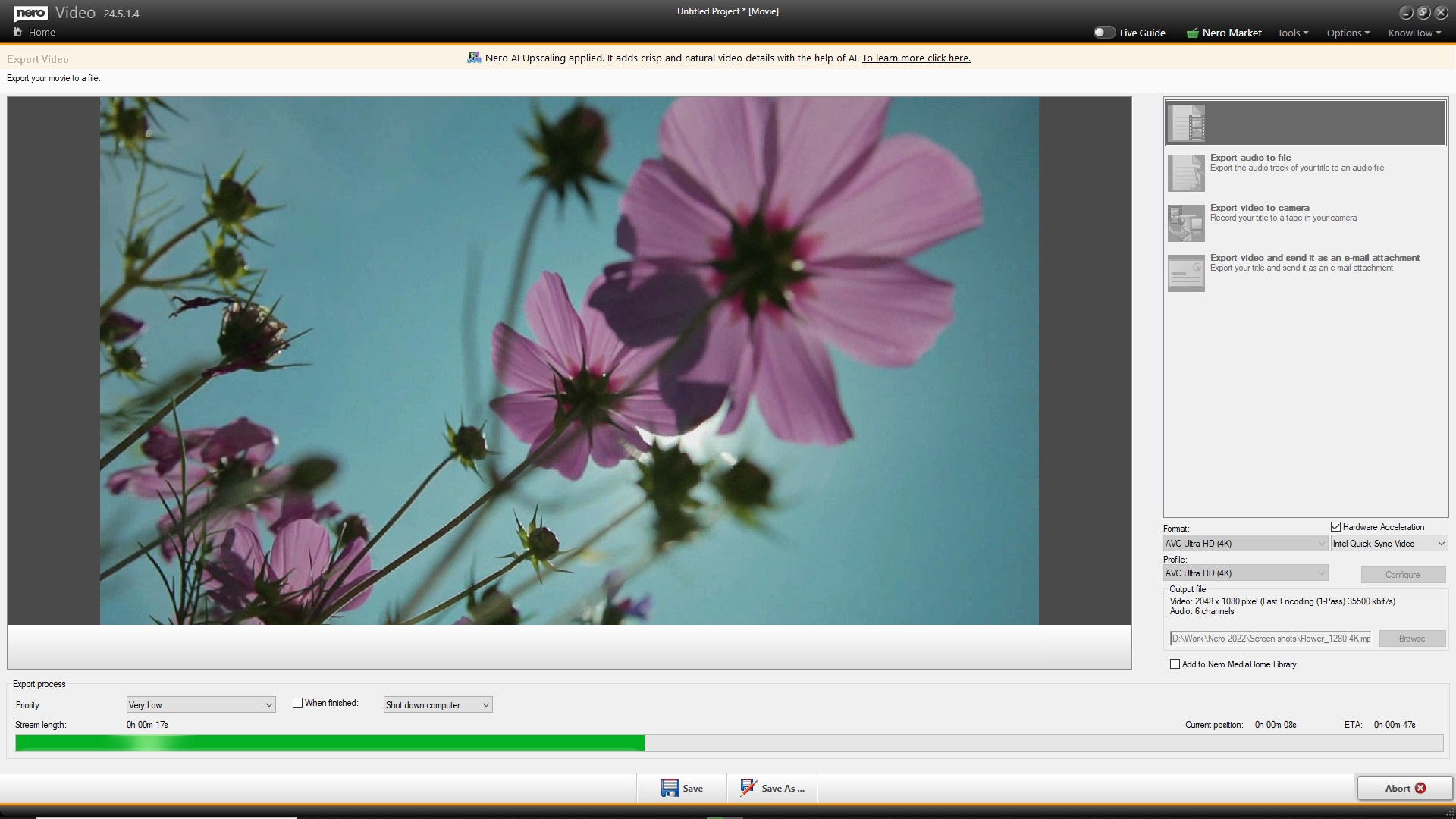The height and width of the screenshot is (819, 1456).
Task: Click the Save As icon
Action: 748,788
